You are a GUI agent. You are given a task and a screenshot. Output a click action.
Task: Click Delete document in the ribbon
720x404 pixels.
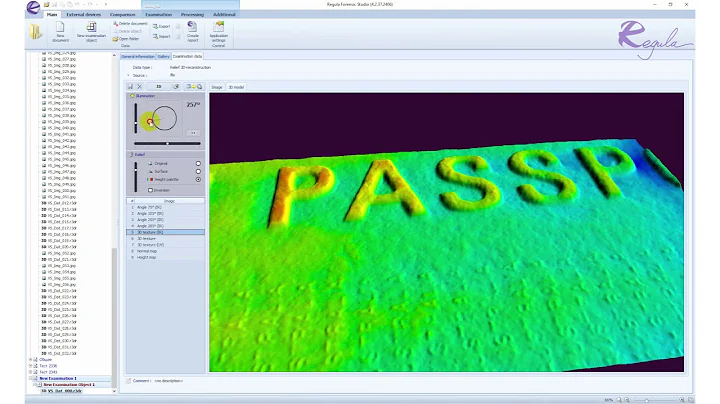tap(130, 23)
